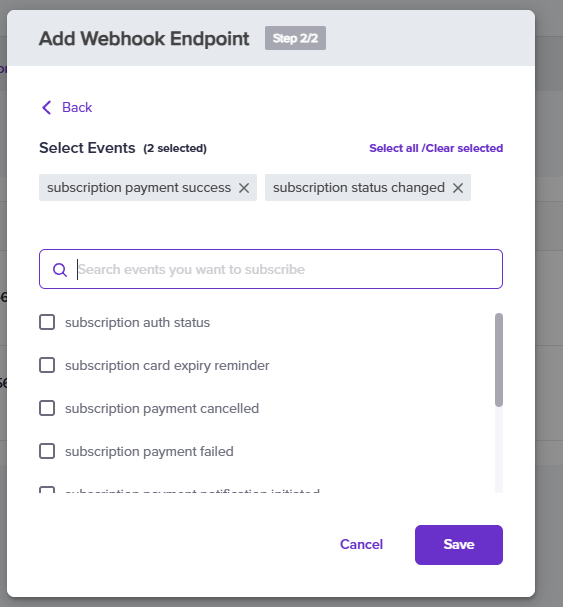Image resolution: width=563 pixels, height=607 pixels.
Task: Click Clear selected link
Action: pos(464,148)
